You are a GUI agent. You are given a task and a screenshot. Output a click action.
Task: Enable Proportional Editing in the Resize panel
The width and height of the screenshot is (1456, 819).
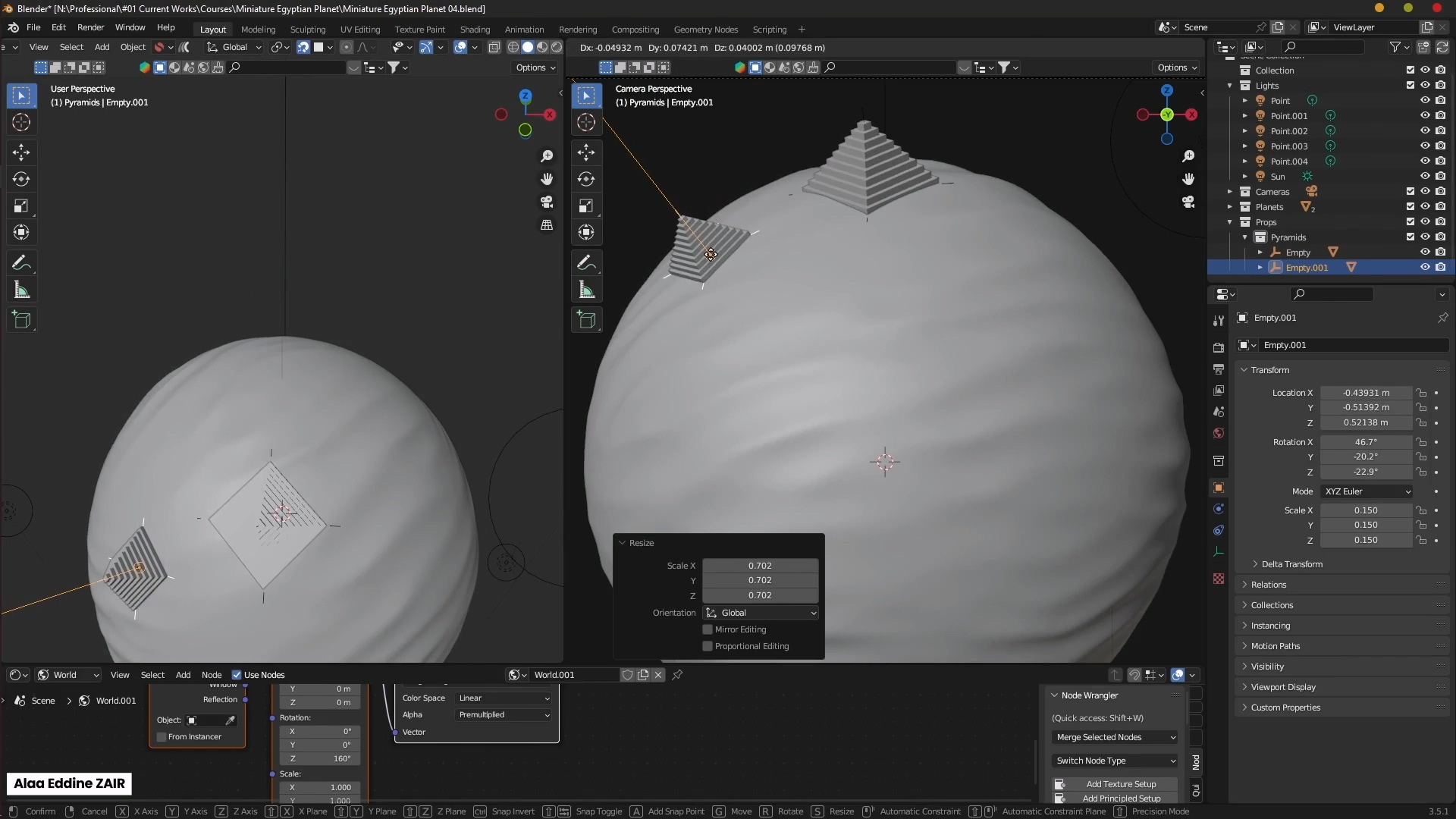[707, 646]
